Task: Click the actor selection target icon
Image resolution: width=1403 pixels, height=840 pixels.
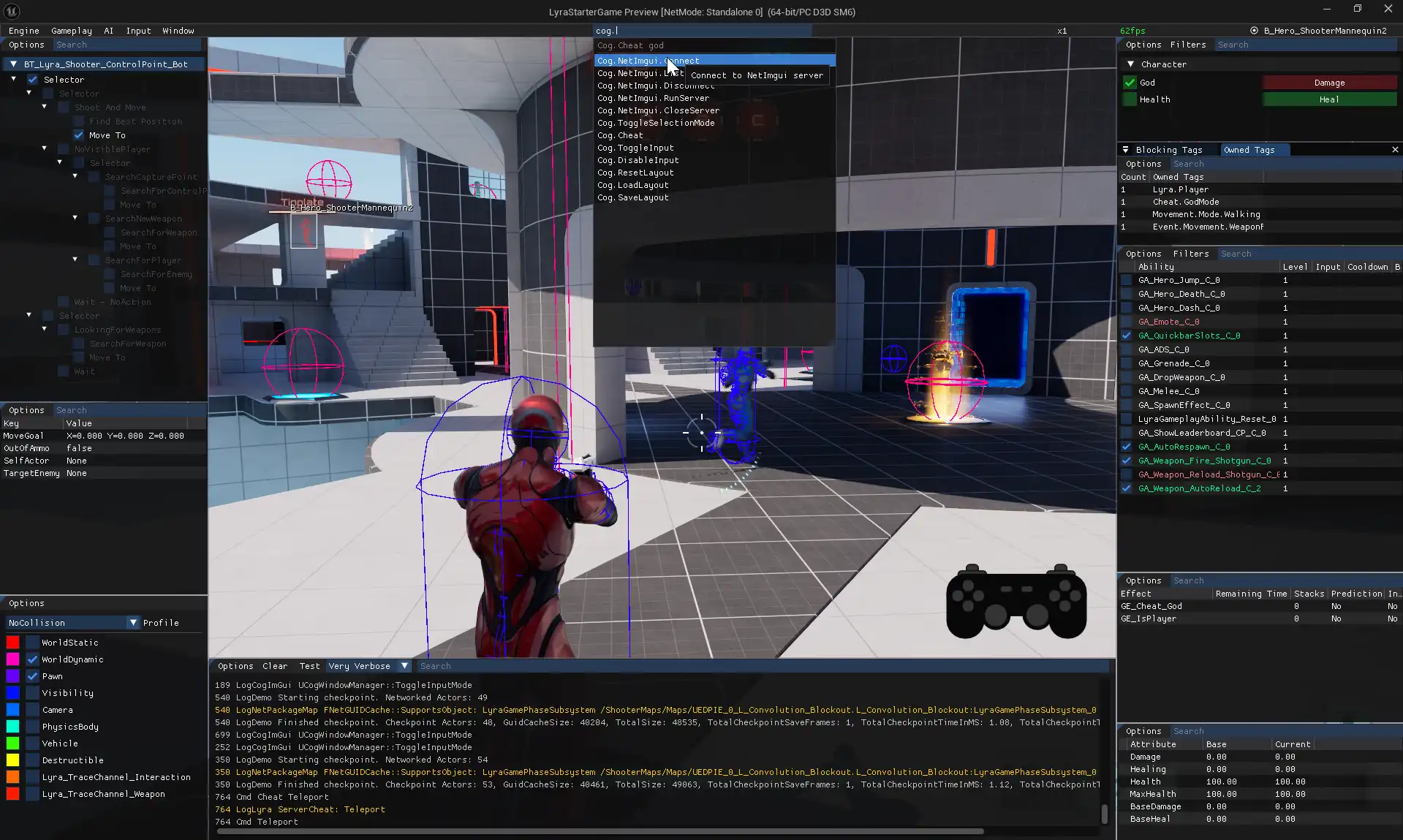Action: pyautogui.click(x=1254, y=31)
